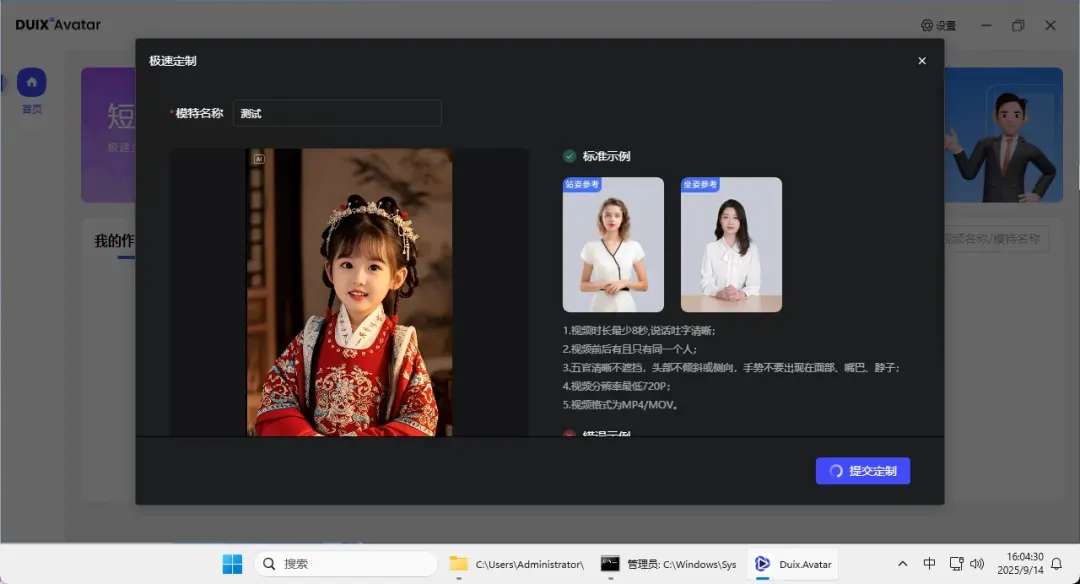
Task: Switch to the 管理员 command prompt window
Action: pyautogui.click(x=668, y=564)
